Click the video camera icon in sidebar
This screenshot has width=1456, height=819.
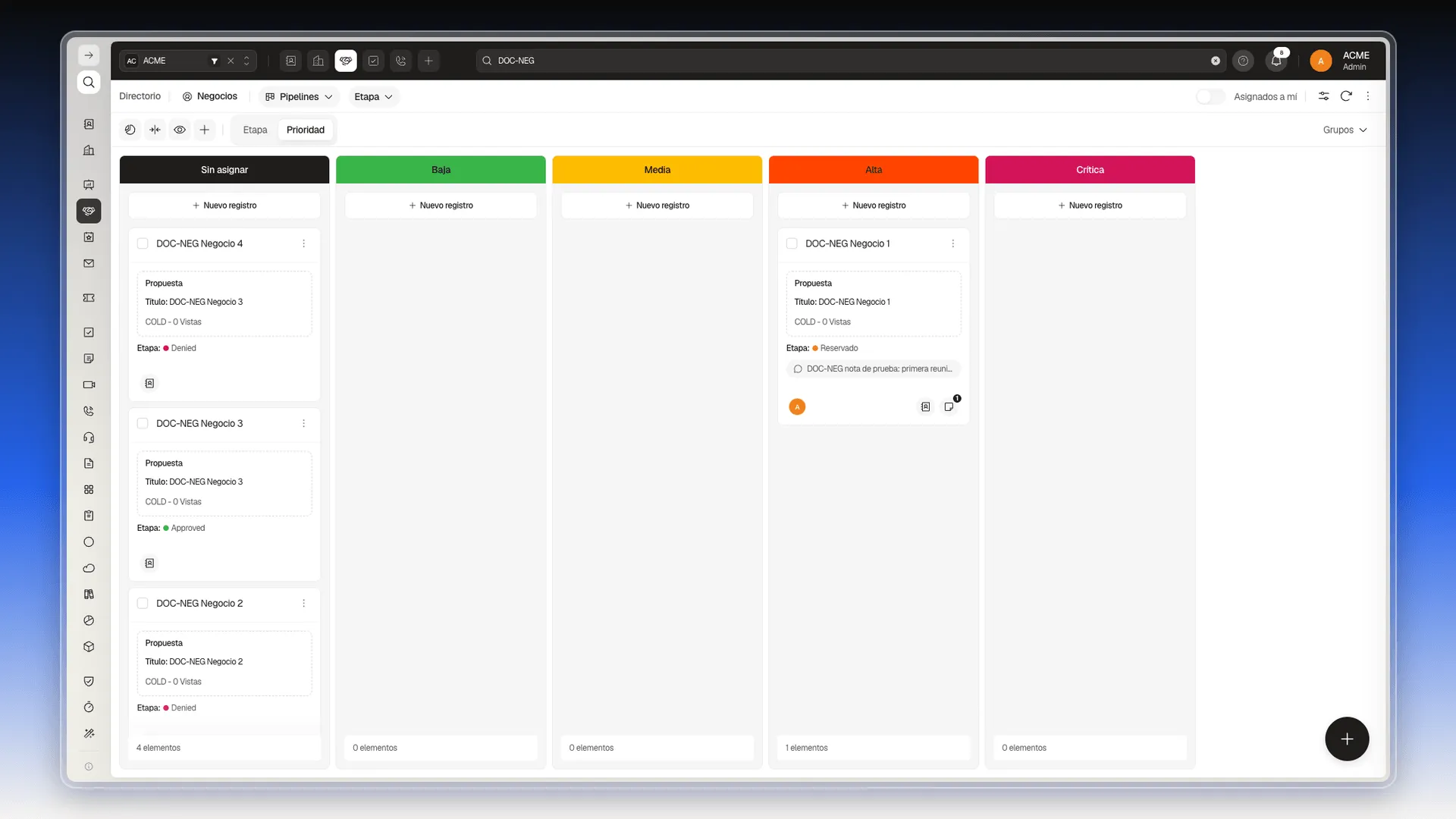click(89, 384)
